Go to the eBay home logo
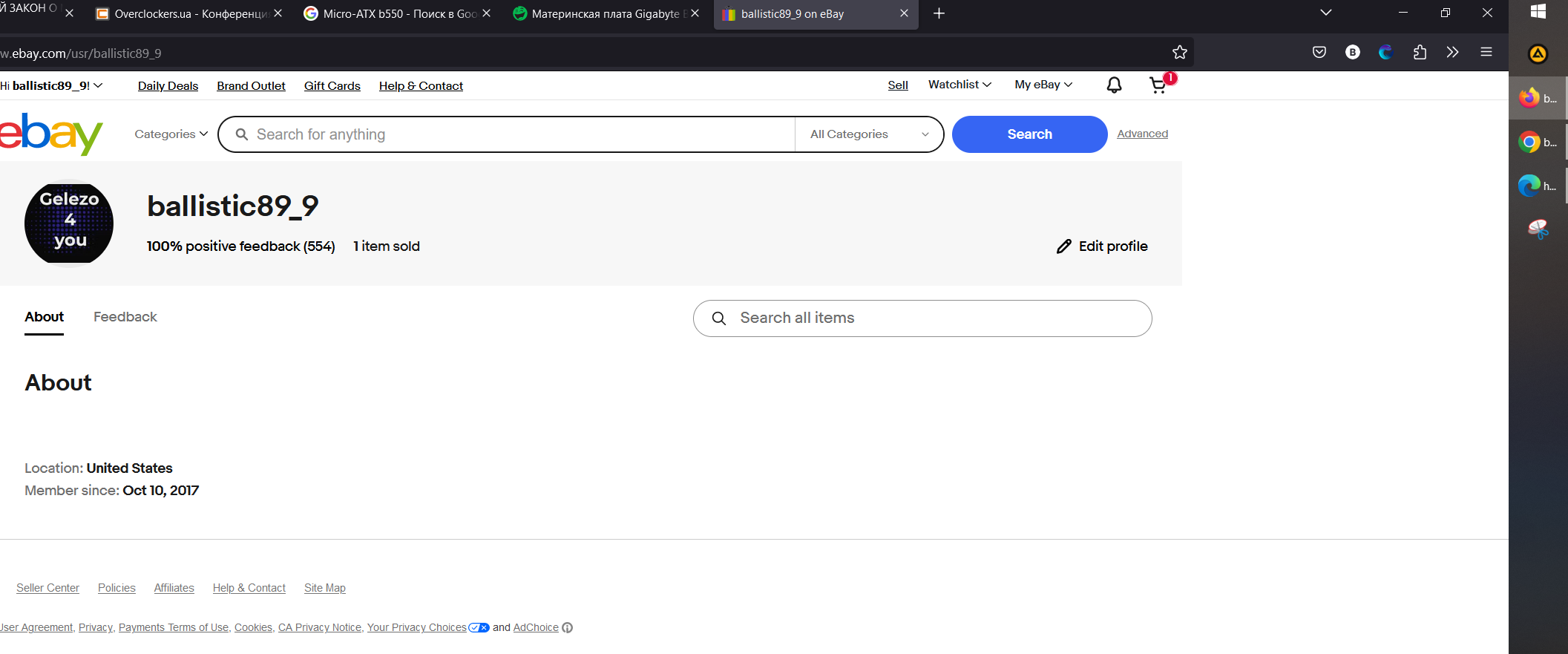Screen dimensions: 1568x654 (50, 134)
